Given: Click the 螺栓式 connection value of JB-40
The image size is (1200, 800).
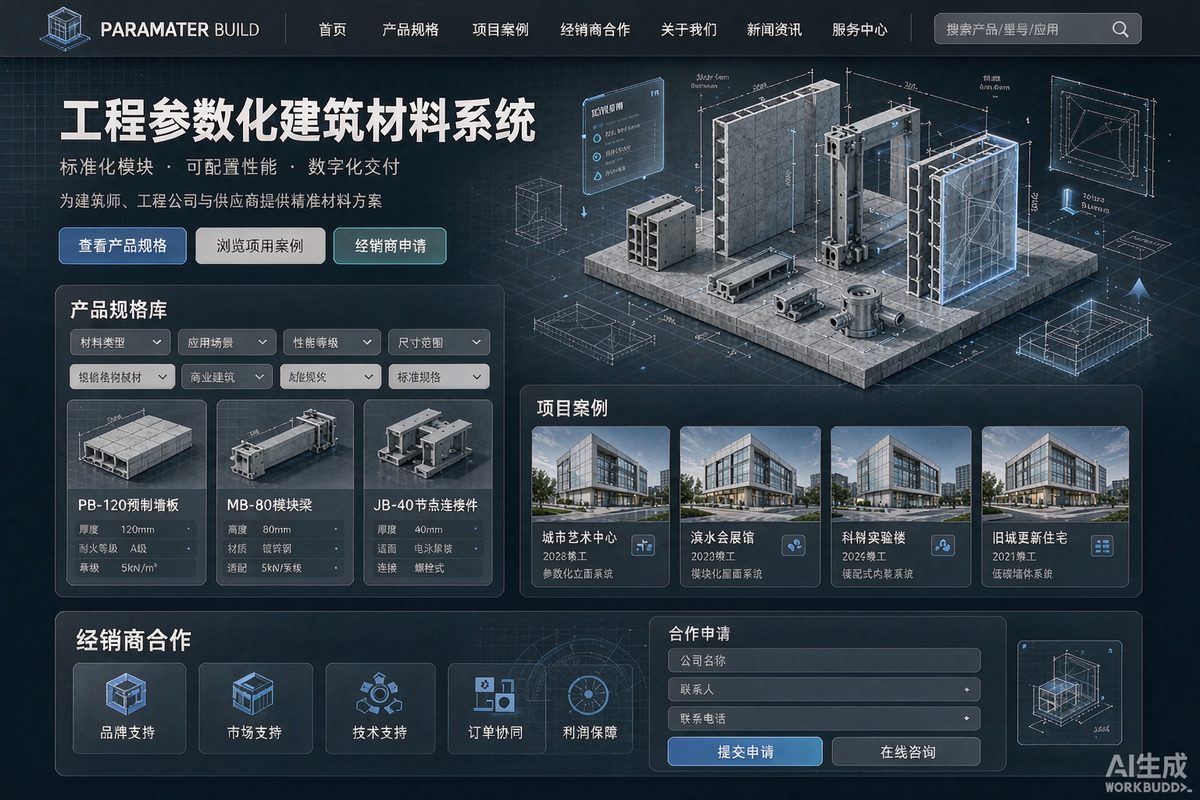Looking at the screenshot, I should pos(429,568).
